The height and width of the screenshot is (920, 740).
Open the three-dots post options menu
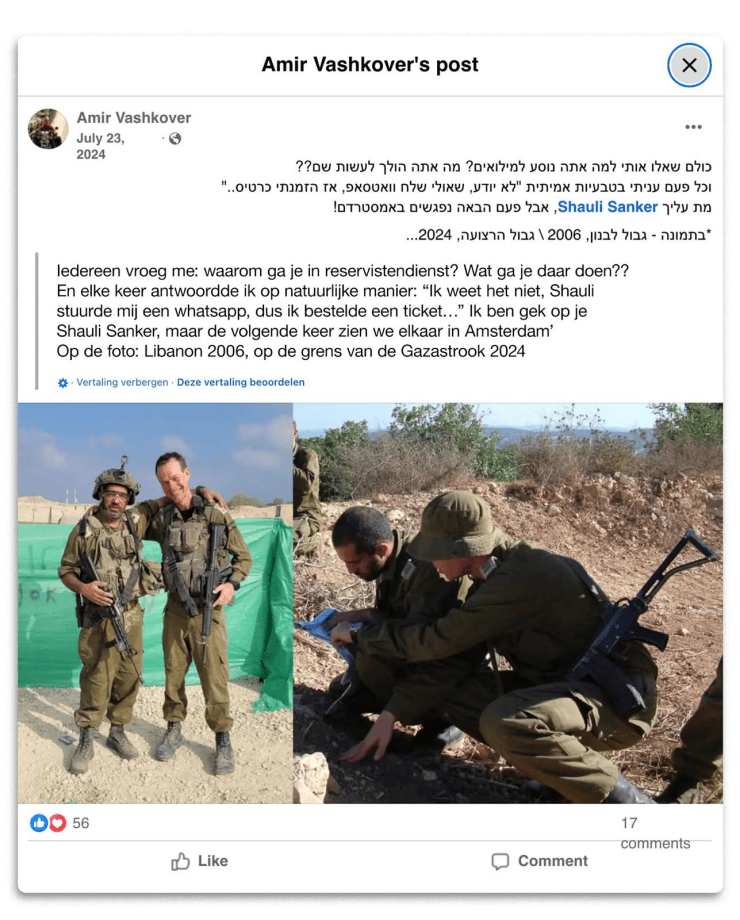tap(692, 127)
